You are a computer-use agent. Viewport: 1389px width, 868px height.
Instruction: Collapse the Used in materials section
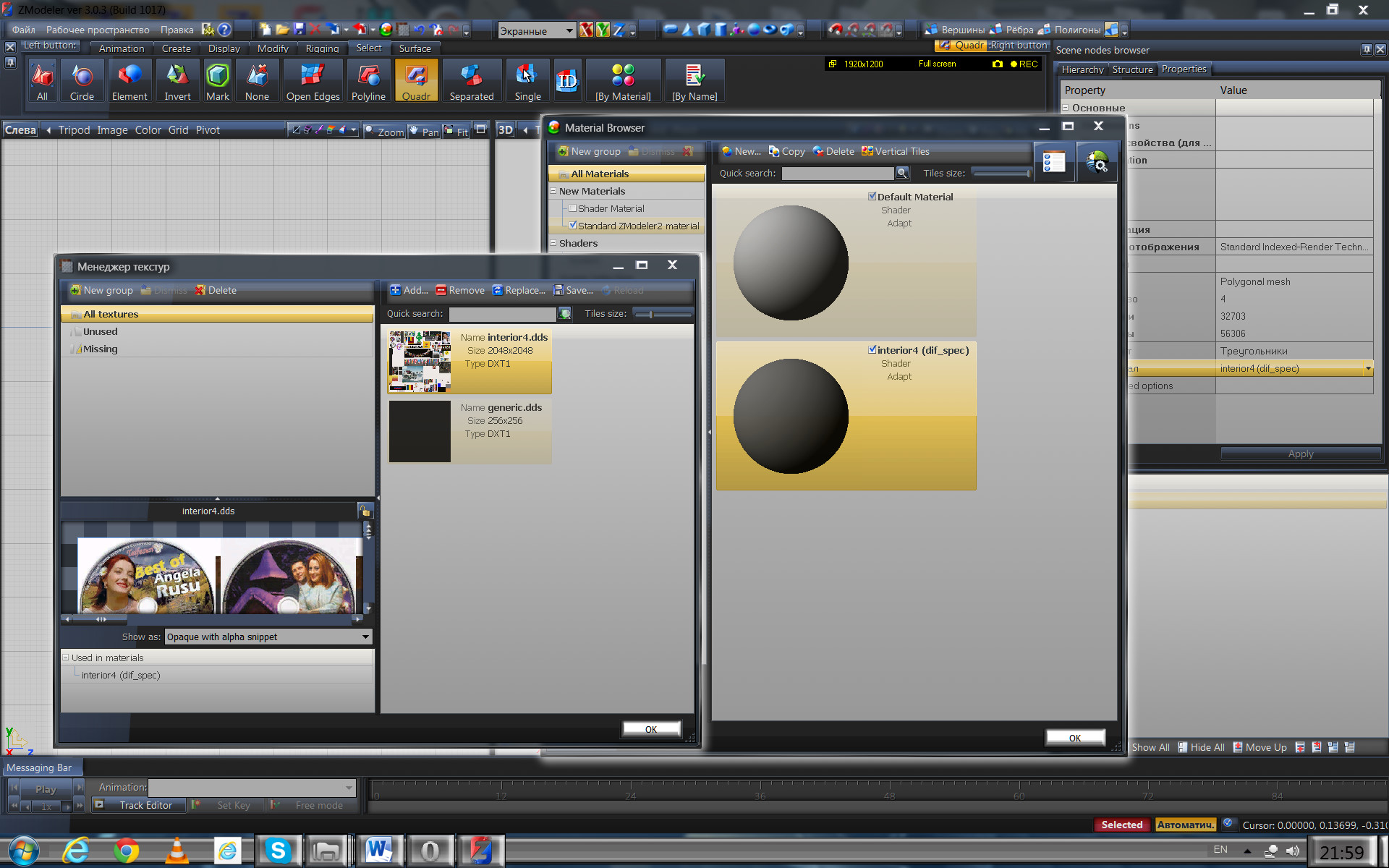tap(66, 658)
